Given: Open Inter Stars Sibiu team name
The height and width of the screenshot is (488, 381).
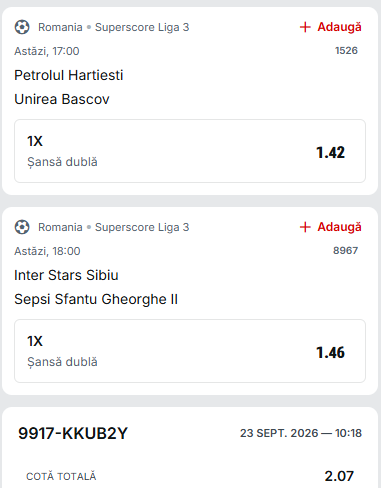Looking at the screenshot, I should [66, 275].
